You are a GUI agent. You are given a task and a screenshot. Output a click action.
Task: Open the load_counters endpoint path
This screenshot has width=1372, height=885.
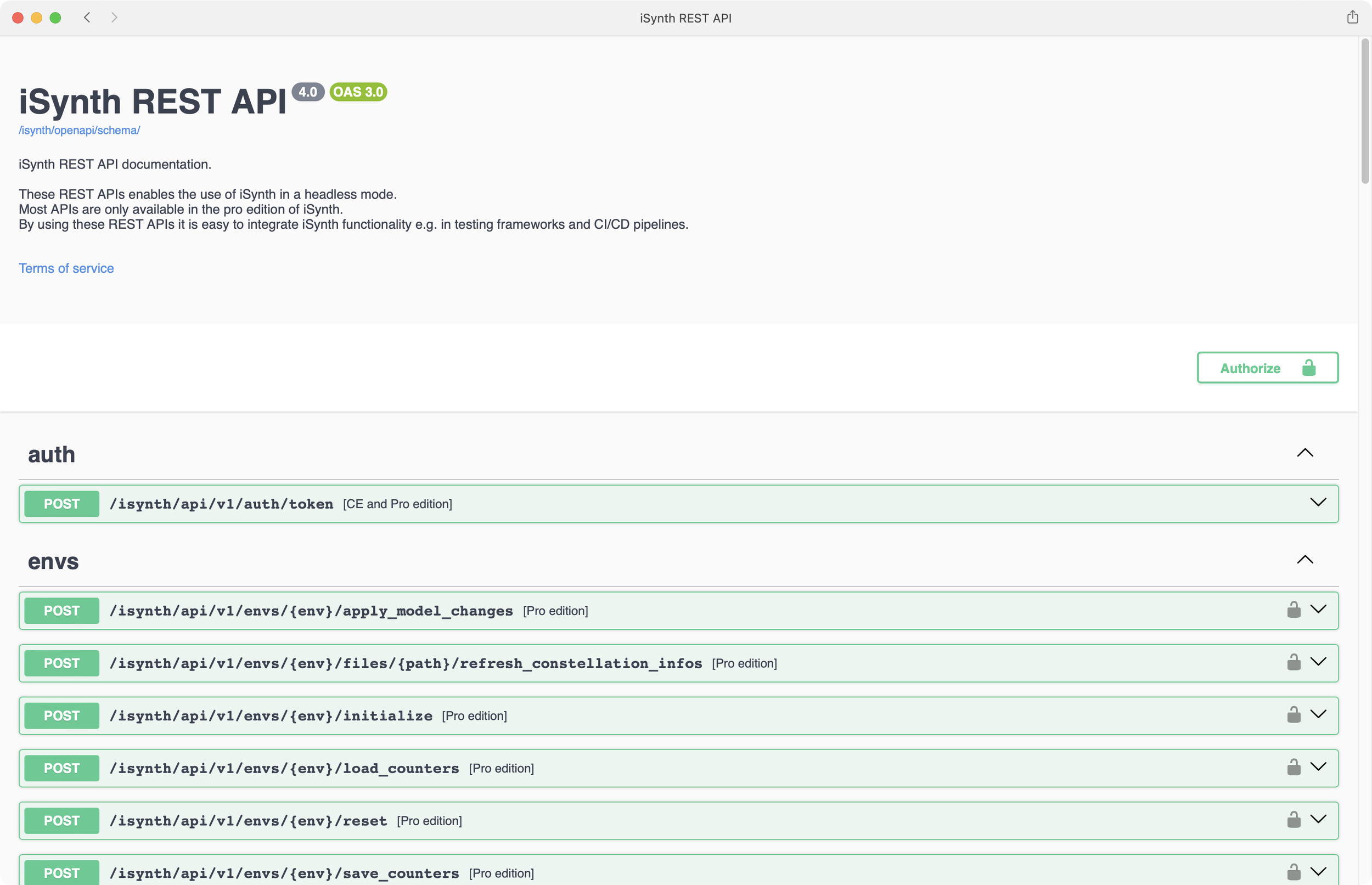[x=284, y=768]
